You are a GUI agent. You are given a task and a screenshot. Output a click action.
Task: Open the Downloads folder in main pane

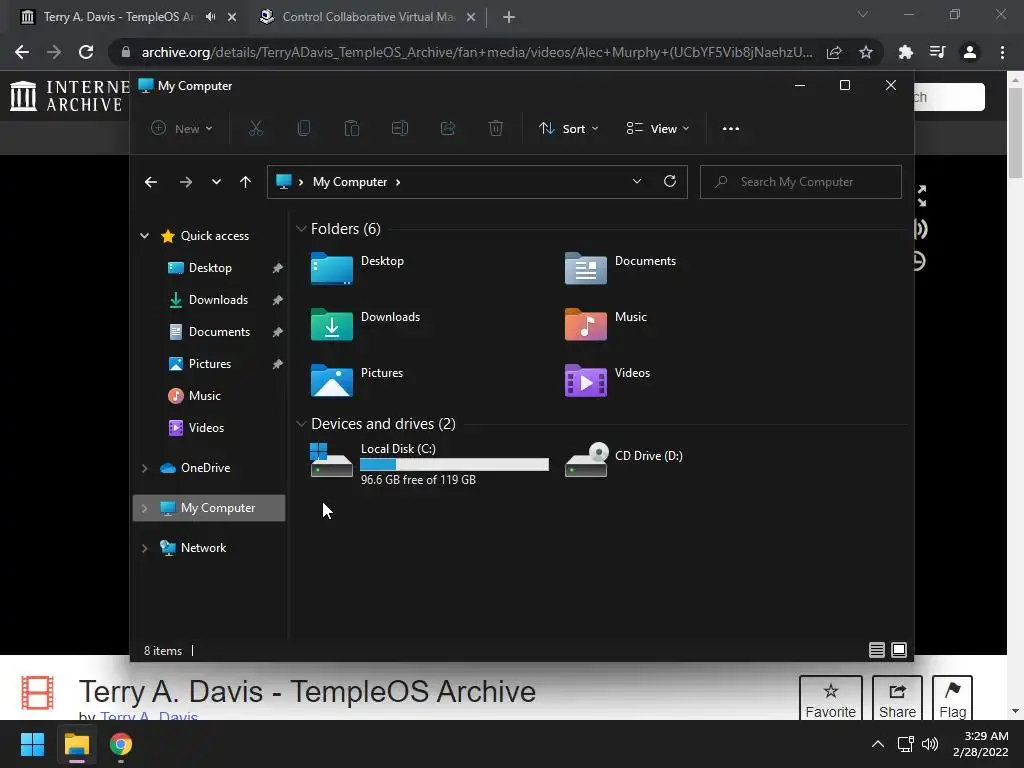[365, 324]
